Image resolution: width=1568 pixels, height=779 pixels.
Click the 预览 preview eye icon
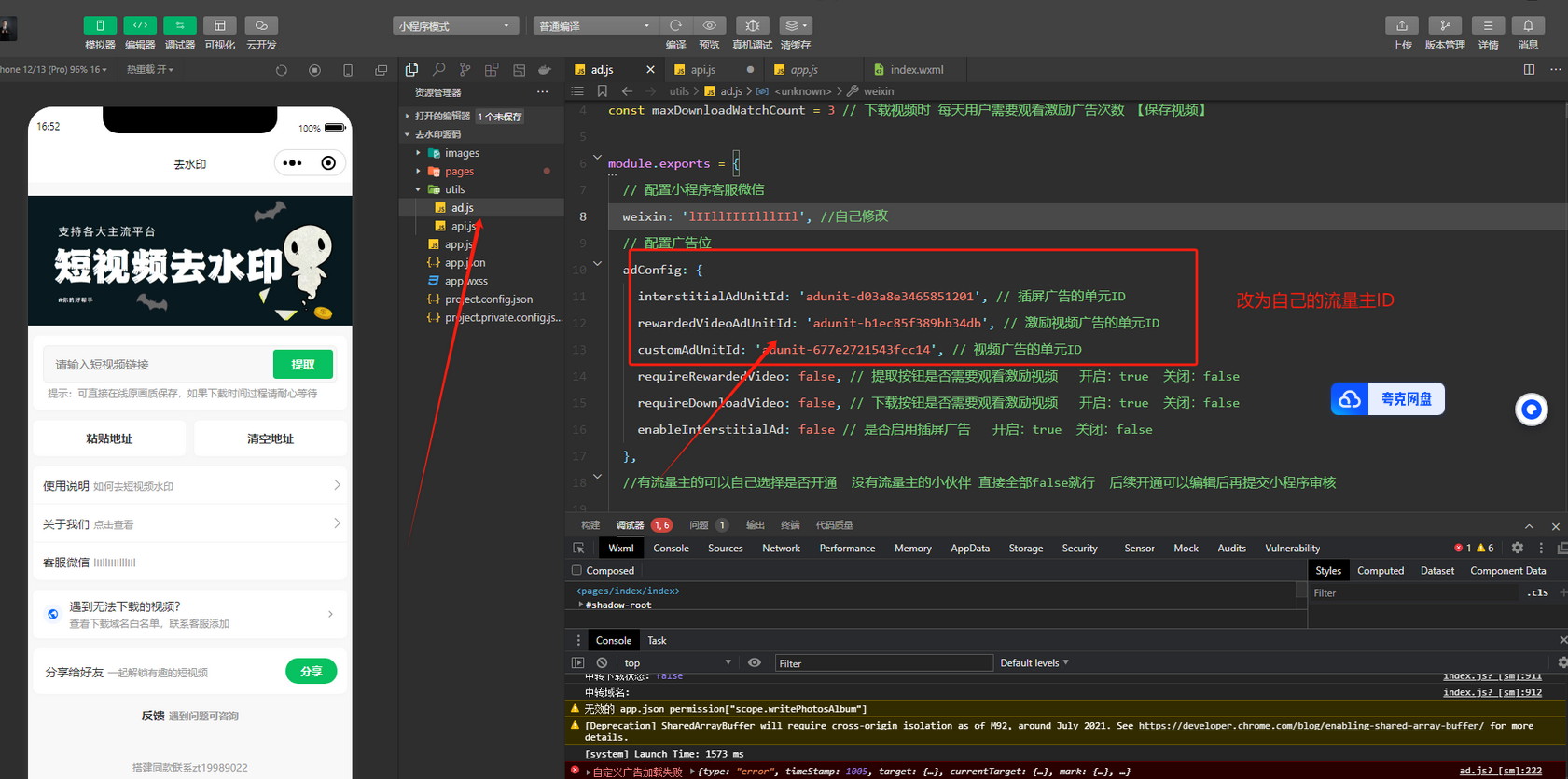coord(710,25)
